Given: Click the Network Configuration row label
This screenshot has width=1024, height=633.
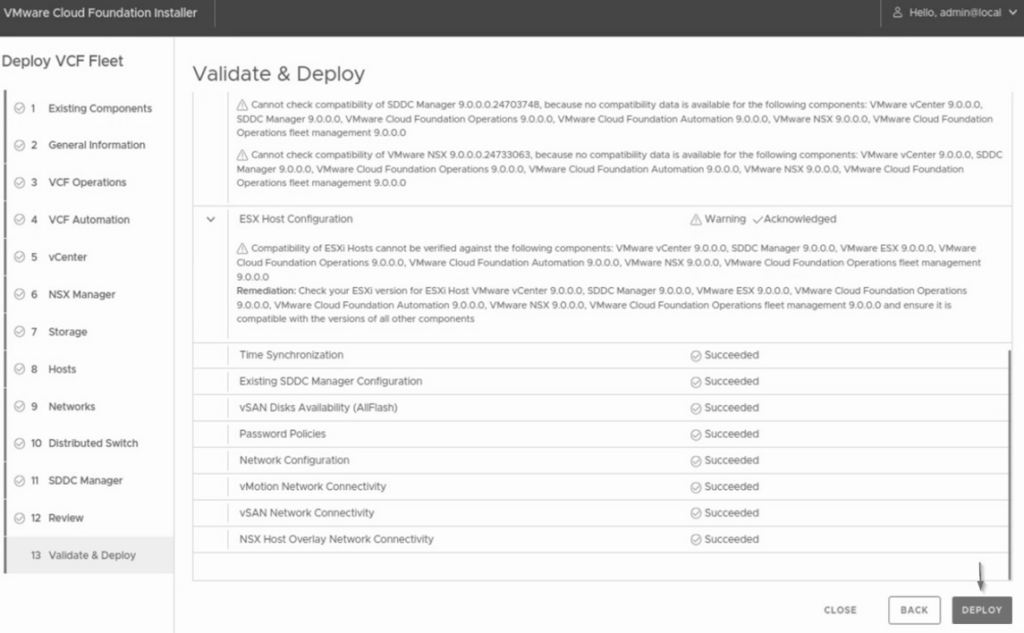Looking at the screenshot, I should [x=294, y=461].
